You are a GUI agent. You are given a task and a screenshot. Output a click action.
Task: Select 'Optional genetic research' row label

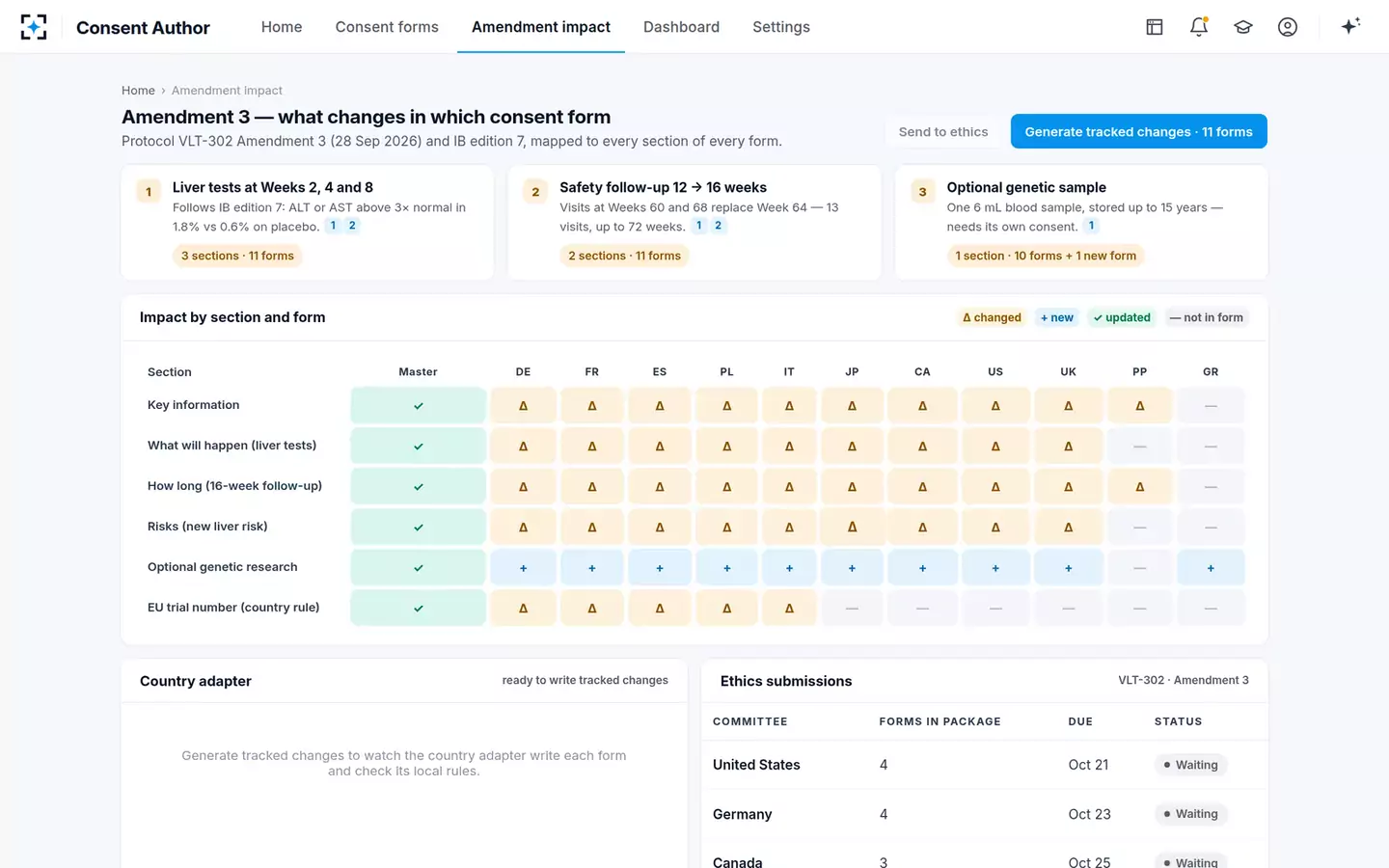(223, 567)
